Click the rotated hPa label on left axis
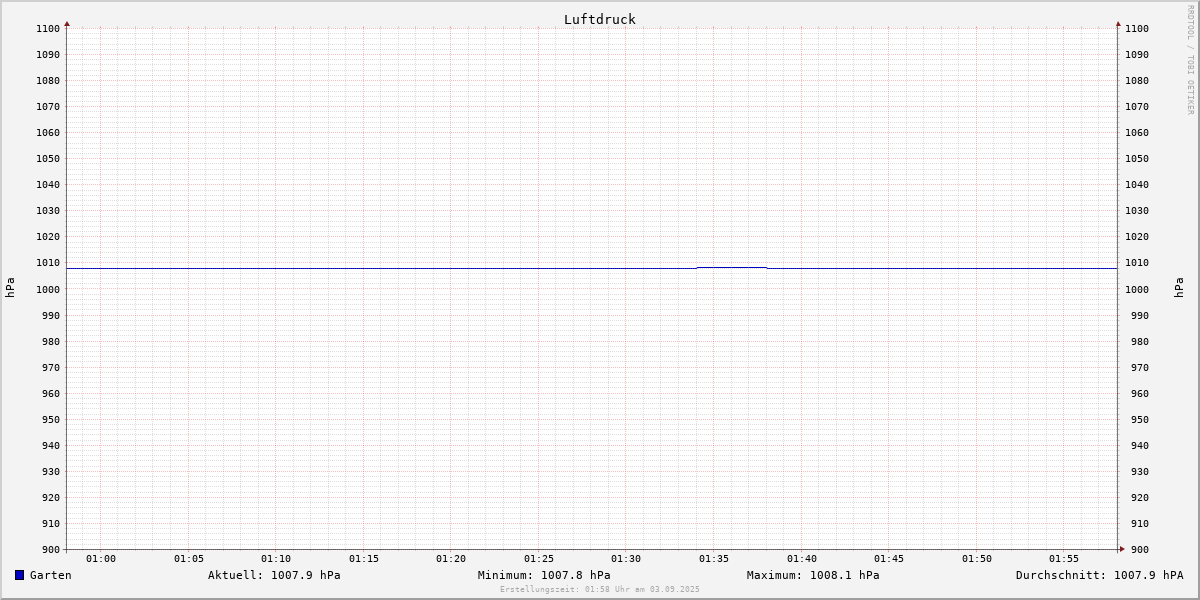This screenshot has width=1200, height=600. pyautogui.click(x=11, y=287)
